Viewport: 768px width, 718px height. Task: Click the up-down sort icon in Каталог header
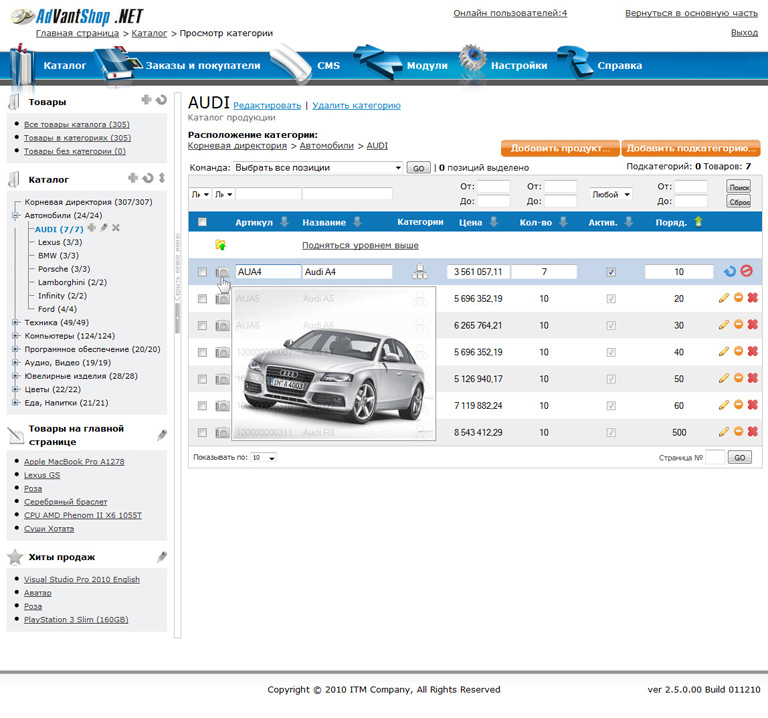(x=162, y=178)
